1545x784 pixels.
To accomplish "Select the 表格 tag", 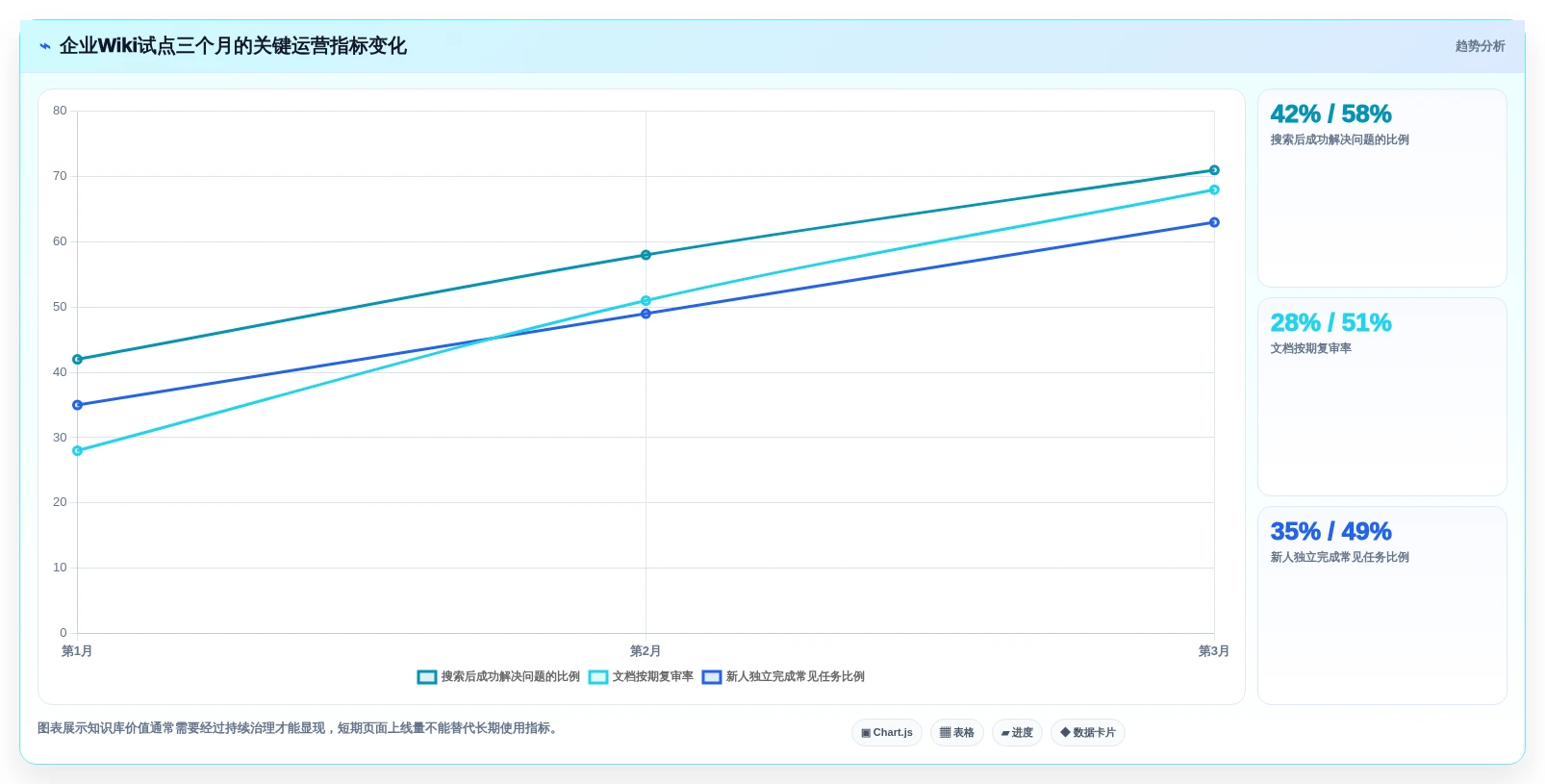I will point(957,733).
